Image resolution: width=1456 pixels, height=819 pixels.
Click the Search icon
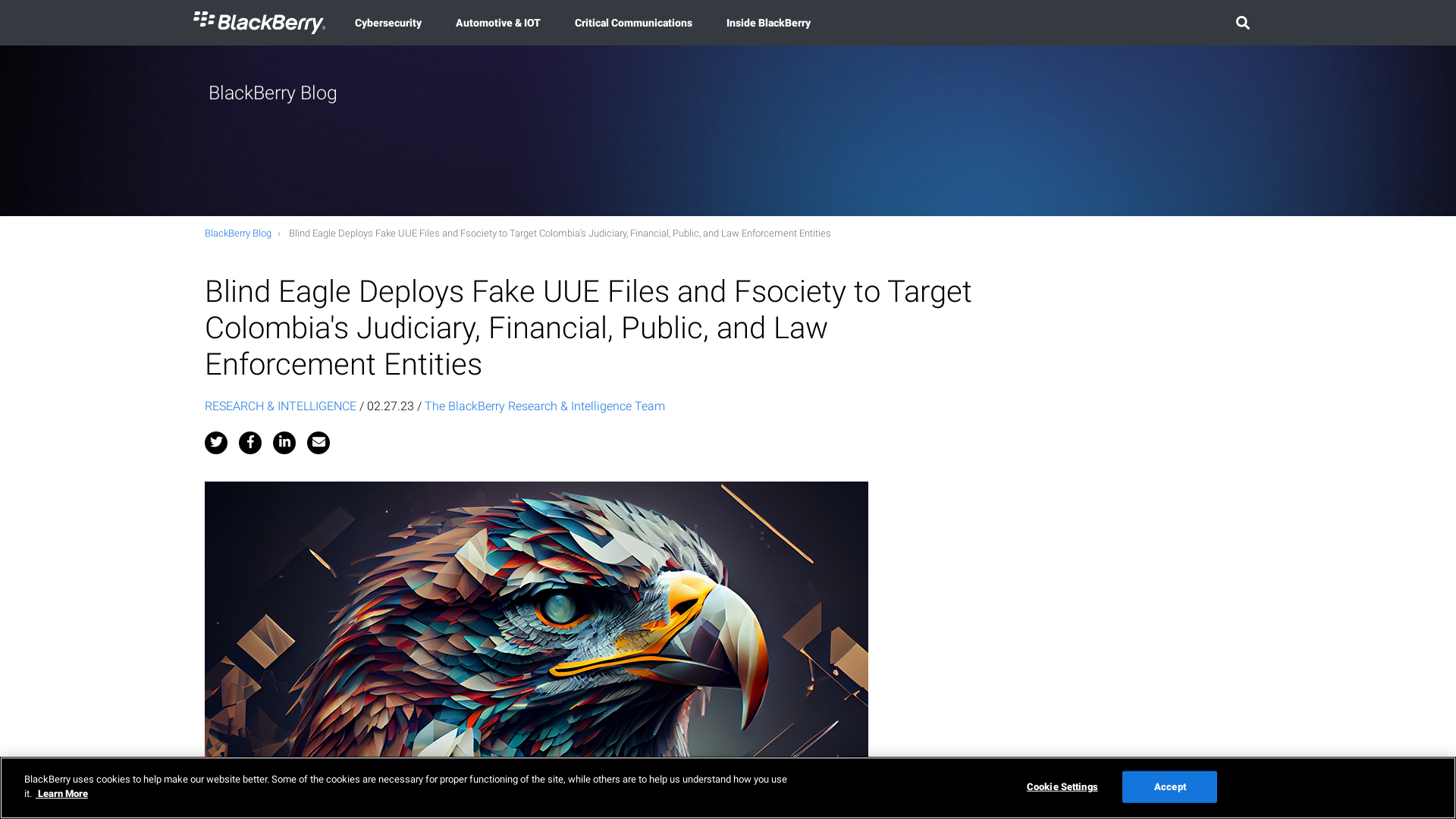click(1243, 22)
